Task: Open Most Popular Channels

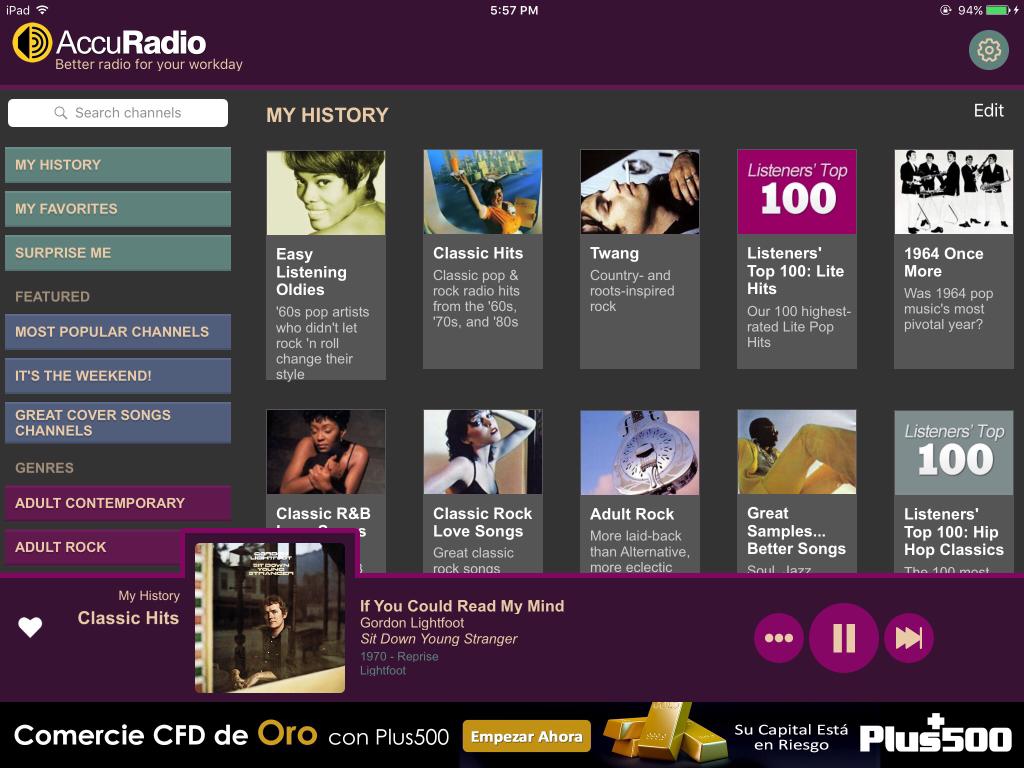Action: [x=118, y=332]
